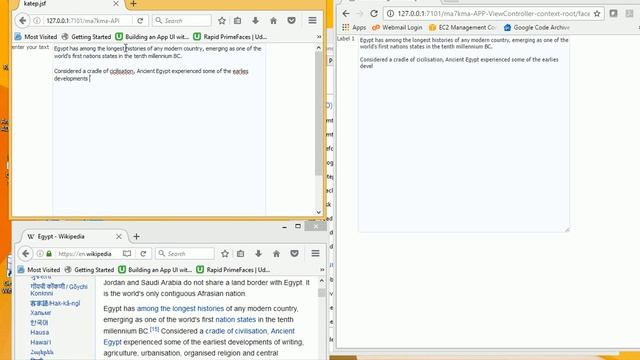640x360 pixels.
Task: Open Chrome Apps shortcut
Action: [x=354, y=27]
